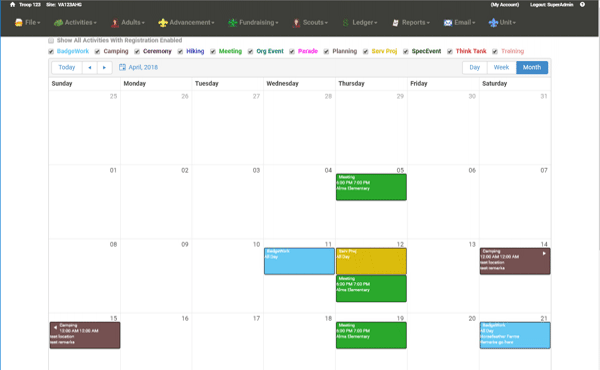Screen dimensions: 600x370
Task: Click the Fundraising menu icon
Action: pyautogui.click(x=232, y=23)
